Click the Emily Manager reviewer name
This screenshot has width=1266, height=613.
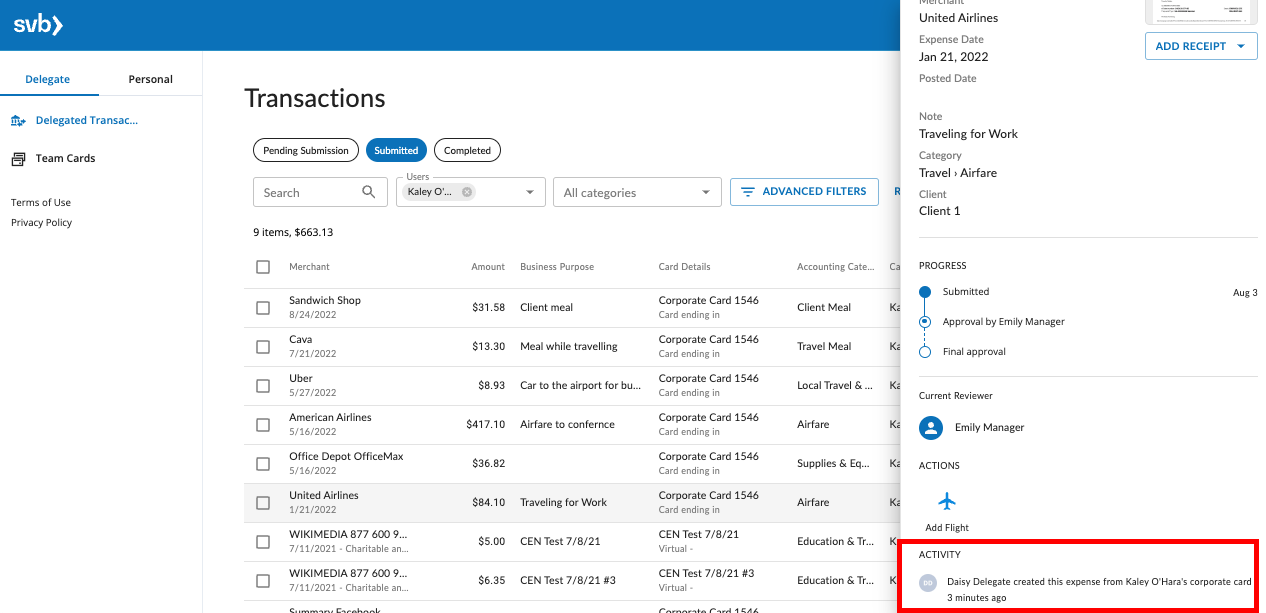pos(990,428)
